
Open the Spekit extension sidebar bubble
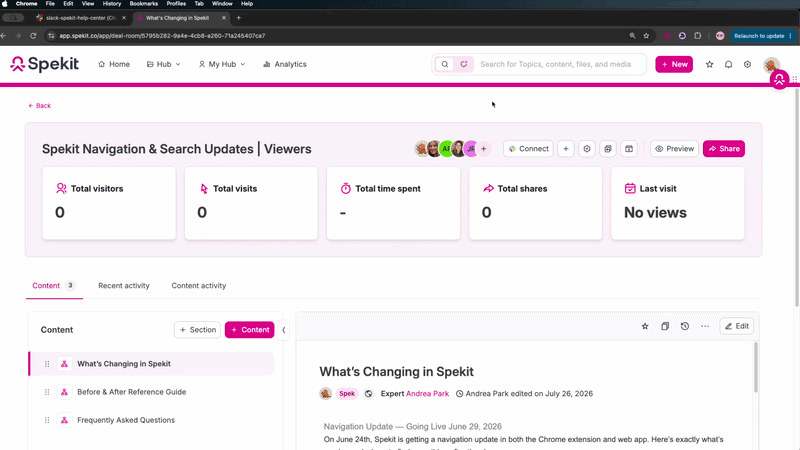779,80
